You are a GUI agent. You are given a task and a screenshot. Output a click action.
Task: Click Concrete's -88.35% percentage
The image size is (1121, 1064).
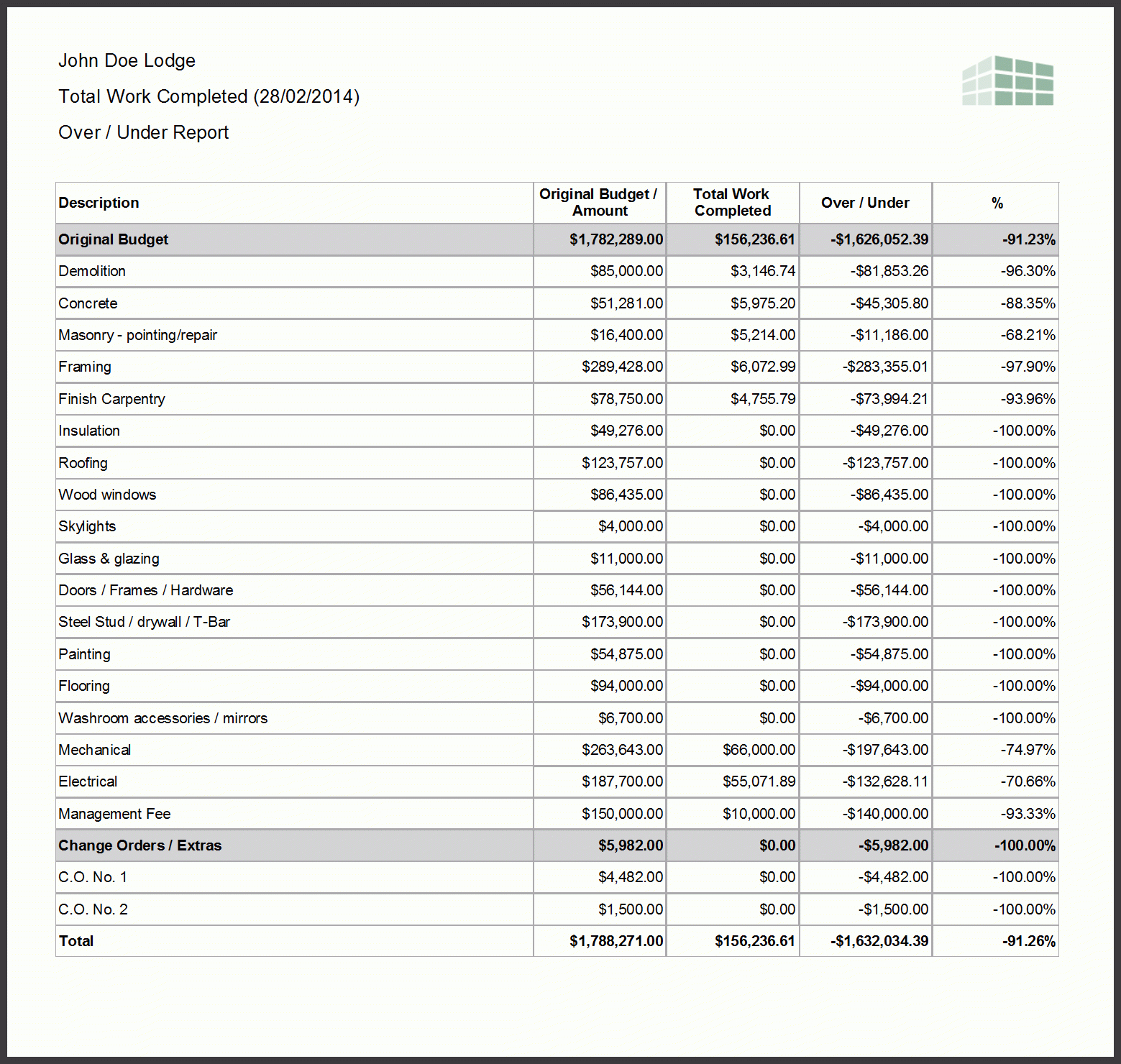(x=1028, y=303)
